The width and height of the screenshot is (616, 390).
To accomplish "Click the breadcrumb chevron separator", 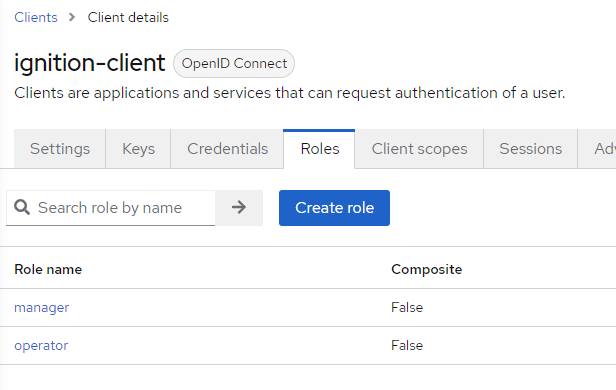I will [72, 17].
